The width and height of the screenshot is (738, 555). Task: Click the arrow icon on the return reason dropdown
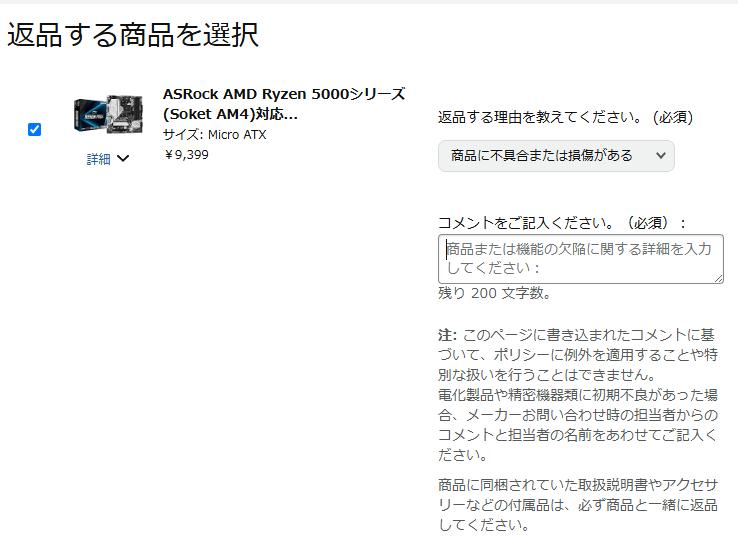[x=661, y=155]
